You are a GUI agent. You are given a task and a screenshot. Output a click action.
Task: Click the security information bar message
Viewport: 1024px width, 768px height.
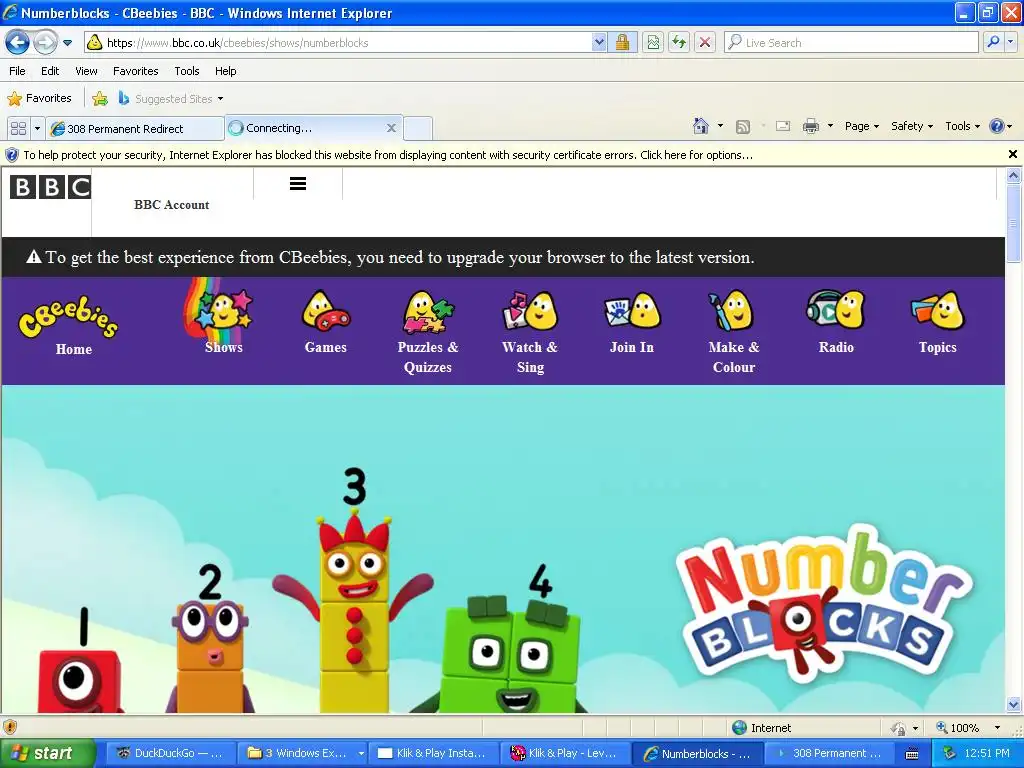[388, 155]
